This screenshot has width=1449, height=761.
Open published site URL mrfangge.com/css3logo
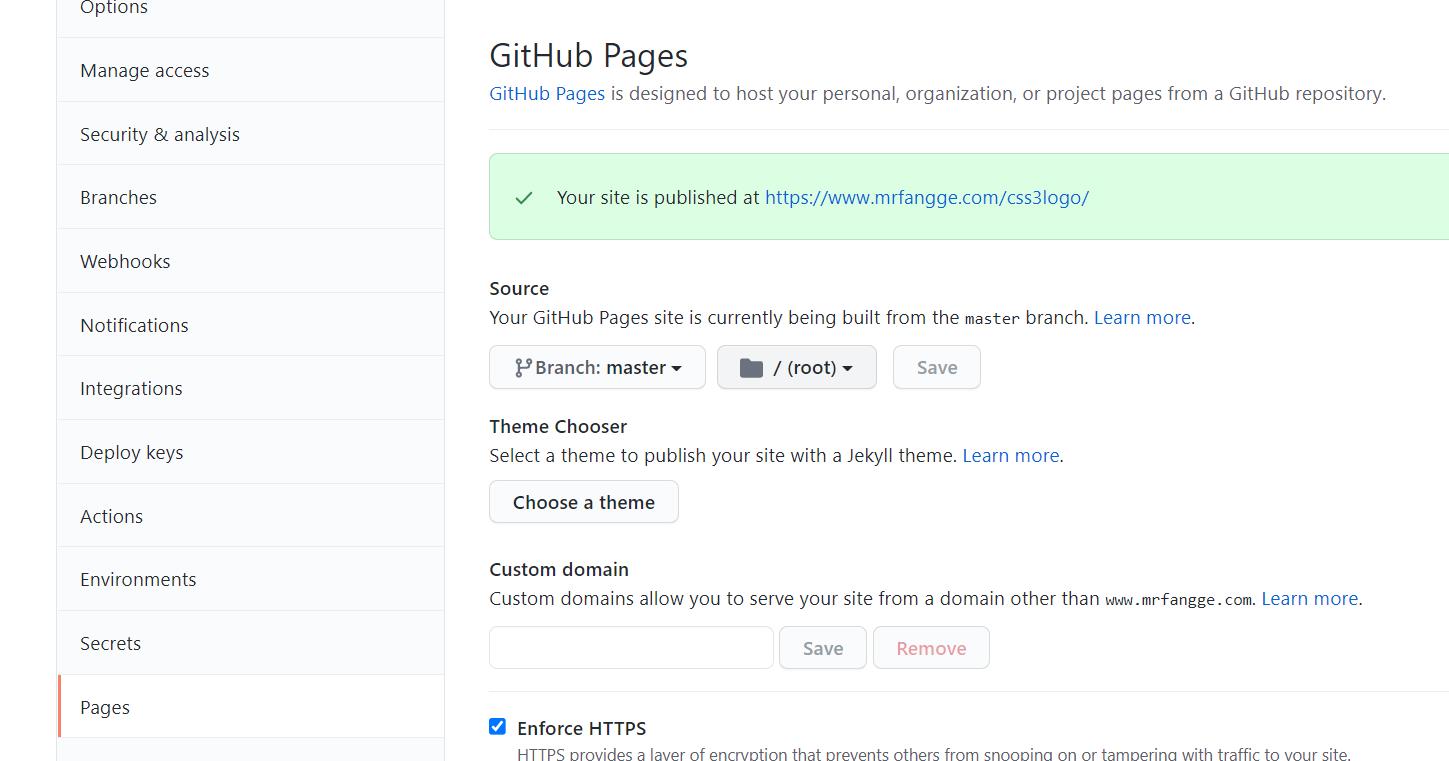pos(927,197)
